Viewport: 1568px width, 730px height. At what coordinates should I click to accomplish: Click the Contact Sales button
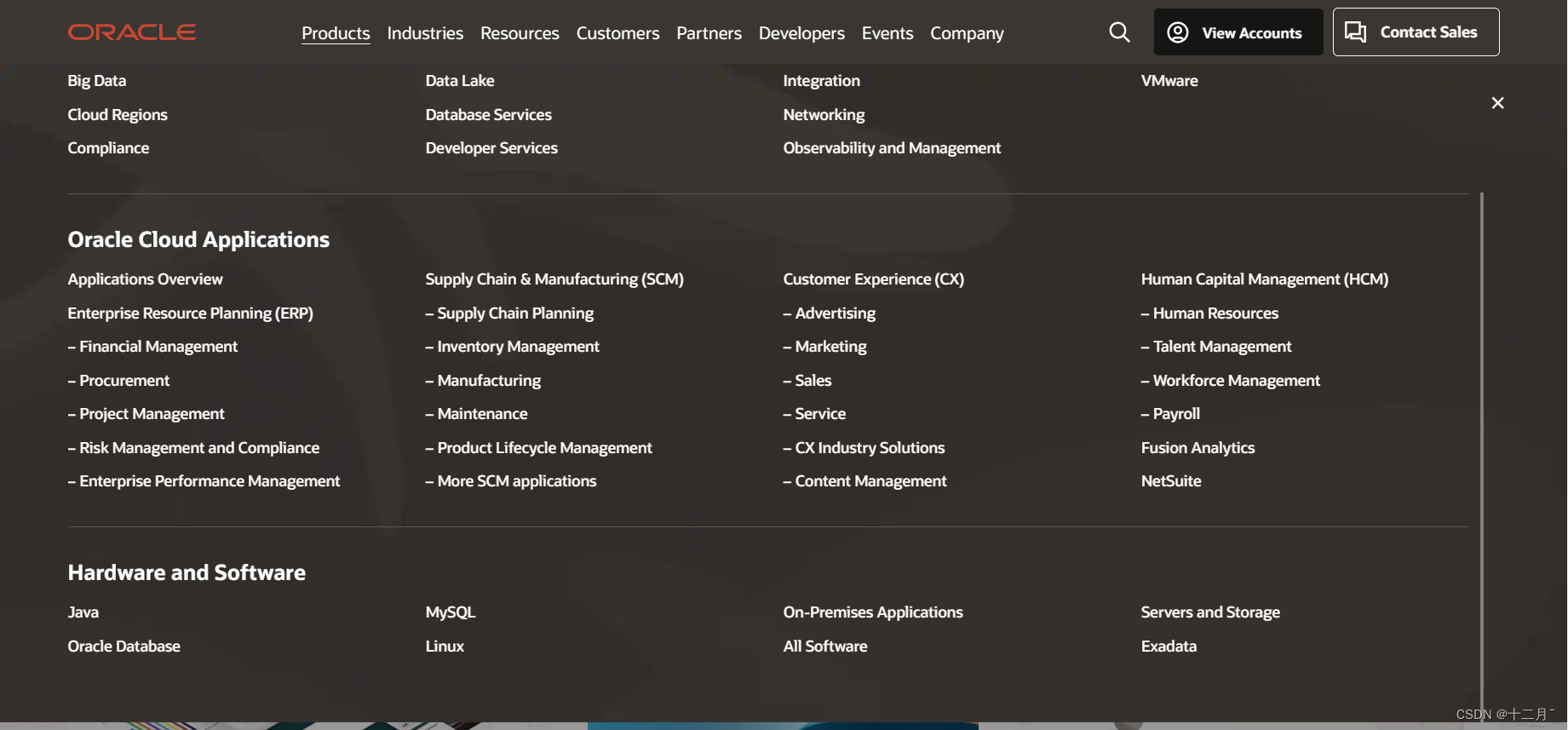tap(1416, 32)
